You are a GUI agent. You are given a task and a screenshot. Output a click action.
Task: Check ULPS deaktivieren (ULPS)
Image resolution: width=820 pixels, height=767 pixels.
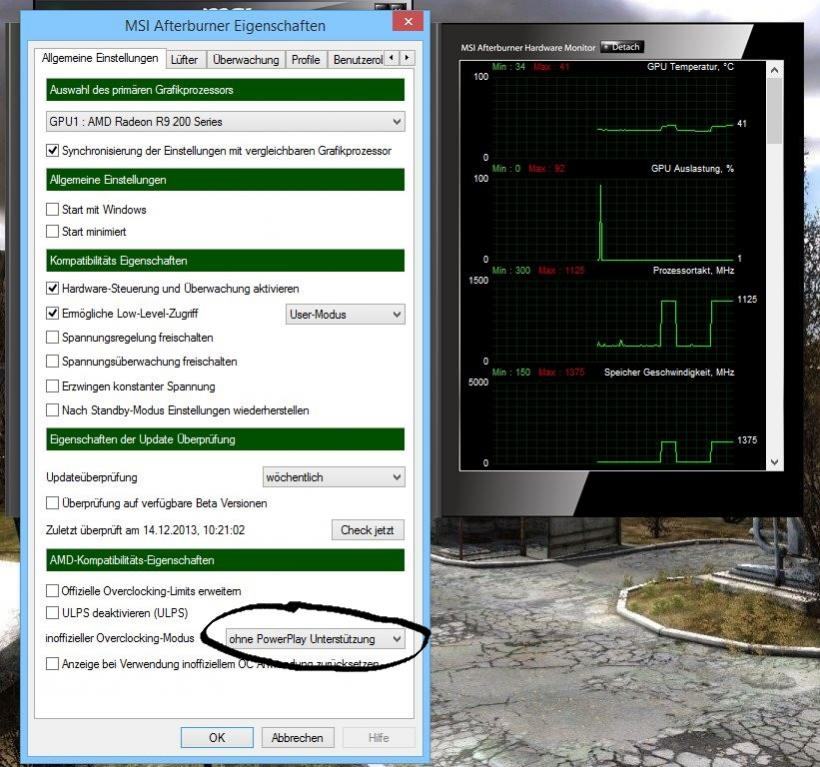click(52, 612)
